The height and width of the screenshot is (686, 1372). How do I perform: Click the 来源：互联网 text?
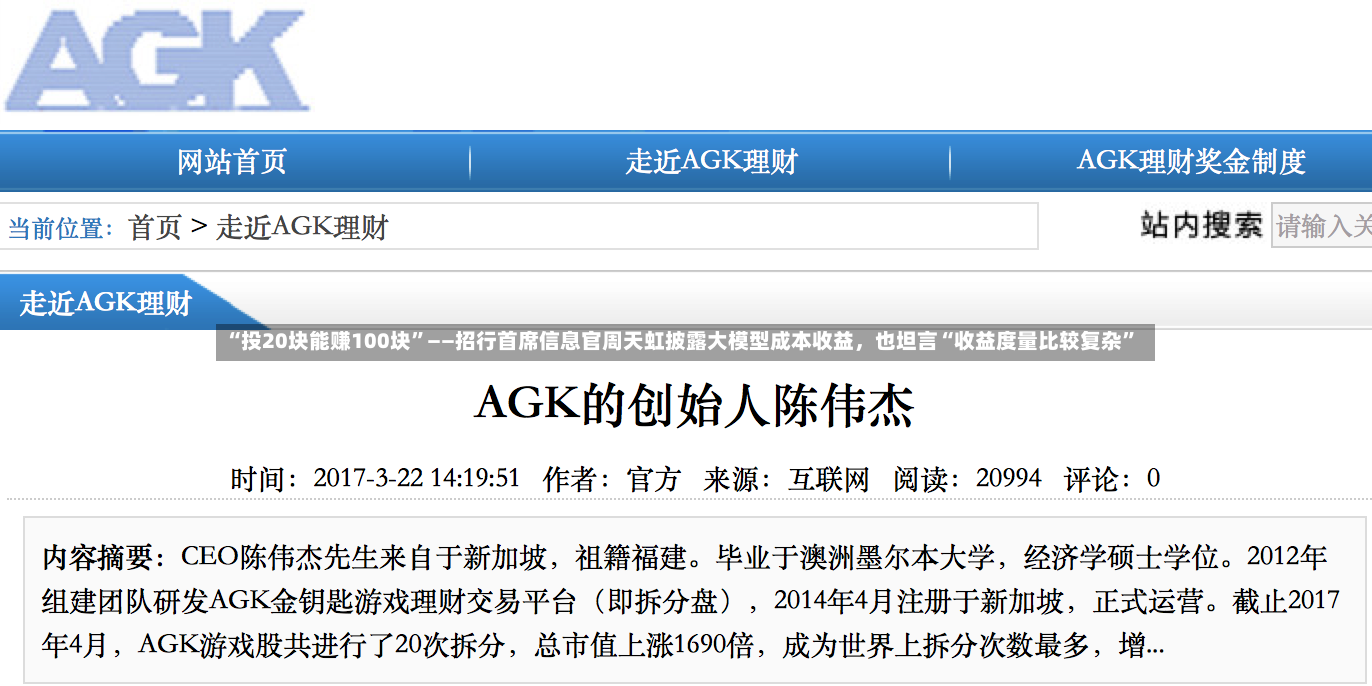[x=787, y=479]
